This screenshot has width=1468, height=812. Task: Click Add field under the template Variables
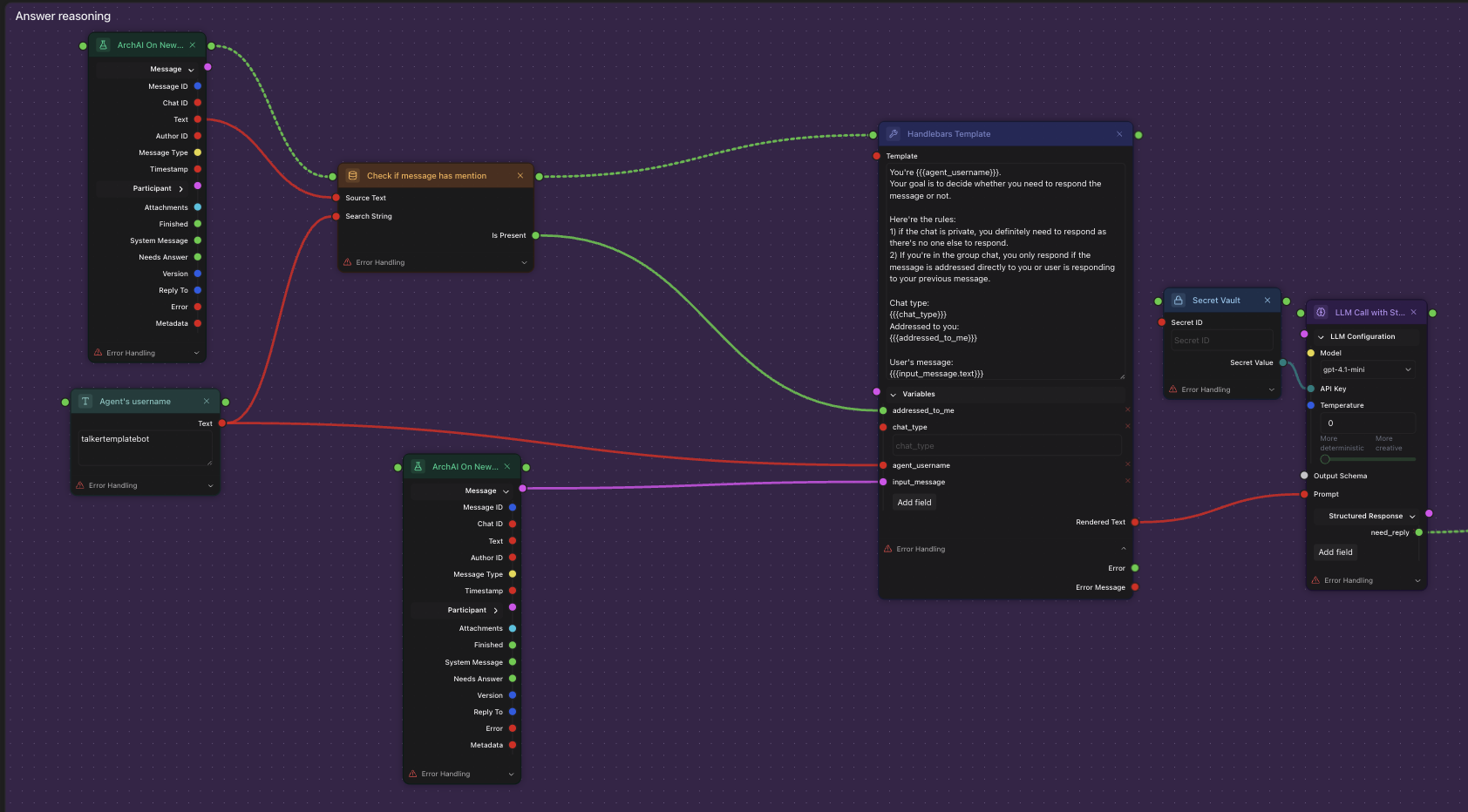[x=914, y=503]
